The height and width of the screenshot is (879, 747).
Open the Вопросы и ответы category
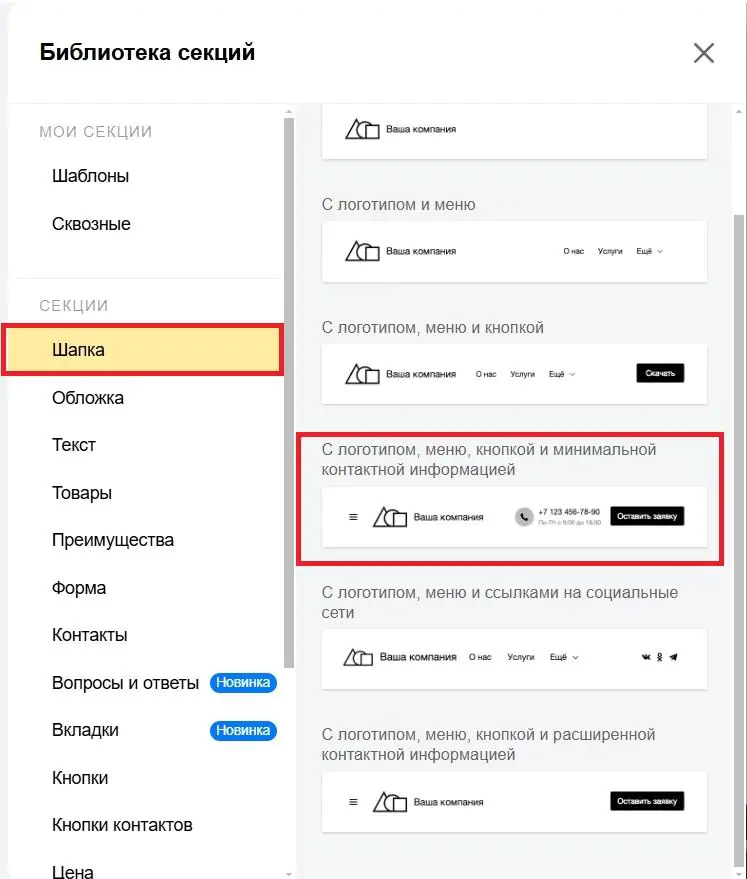(126, 683)
